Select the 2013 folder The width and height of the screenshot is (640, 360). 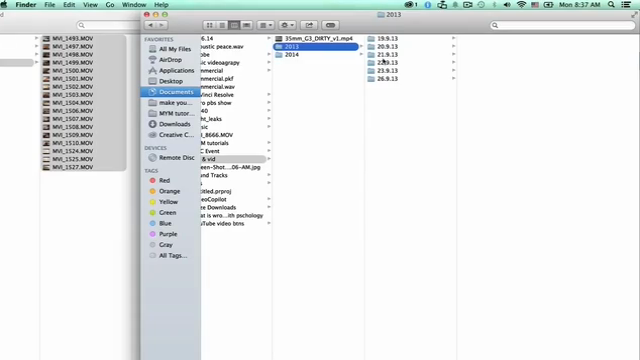coord(316,47)
